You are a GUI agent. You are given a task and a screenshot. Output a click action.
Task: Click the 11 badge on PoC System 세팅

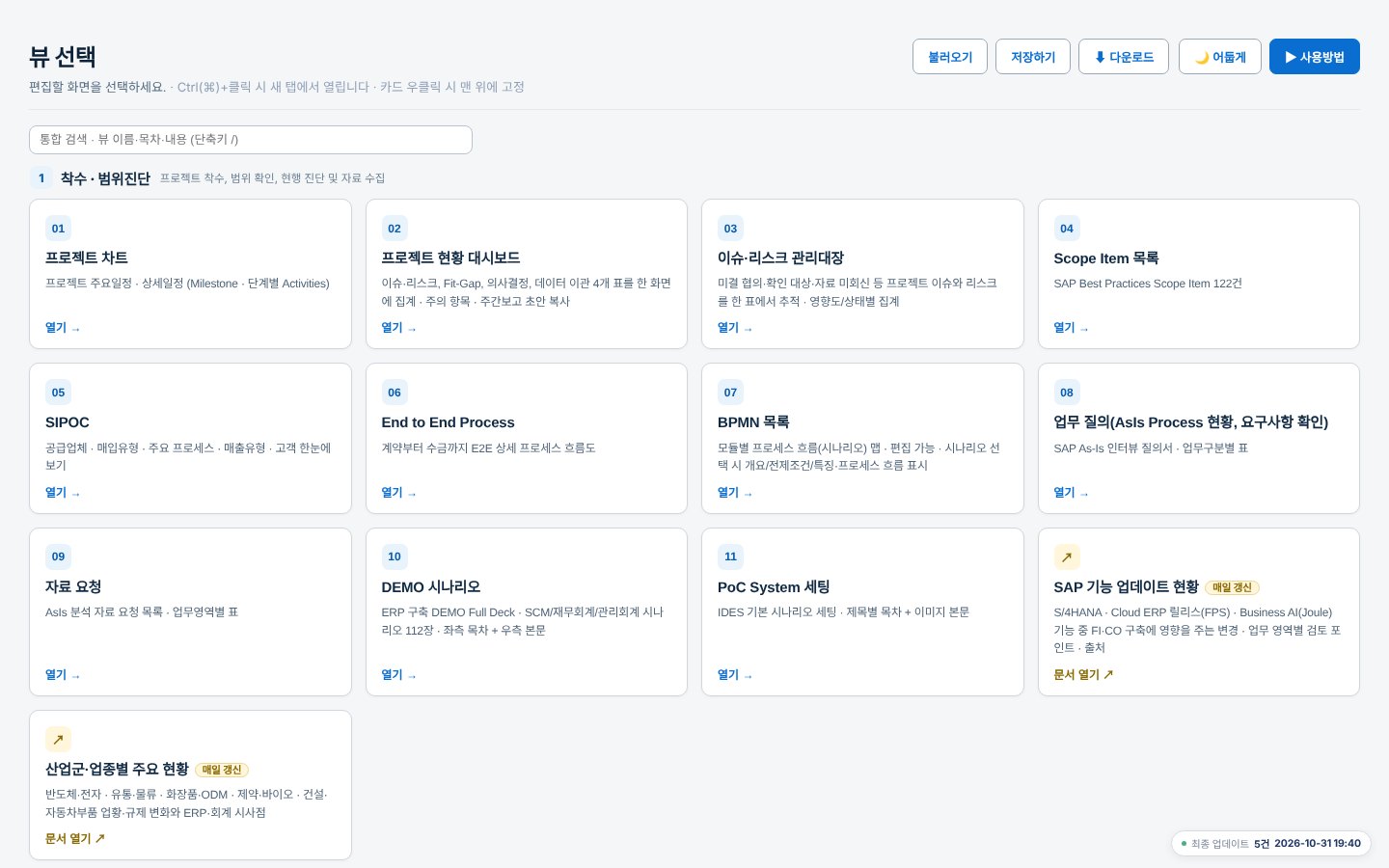730,556
